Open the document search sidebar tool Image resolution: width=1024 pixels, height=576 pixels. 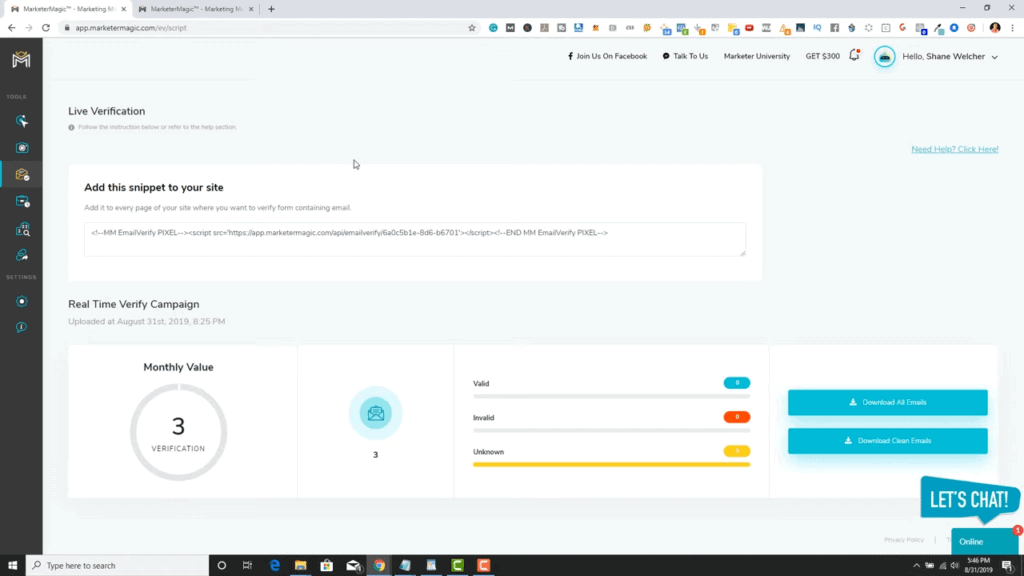point(22,229)
